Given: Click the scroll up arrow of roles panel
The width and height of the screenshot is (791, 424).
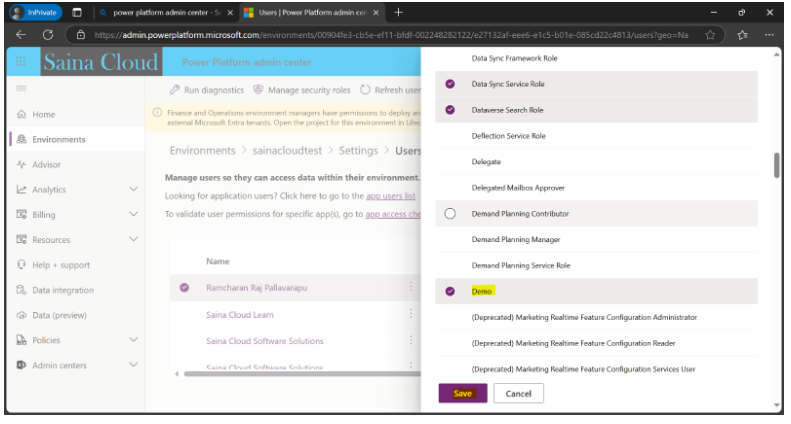Looking at the screenshot, I should tap(776, 55).
